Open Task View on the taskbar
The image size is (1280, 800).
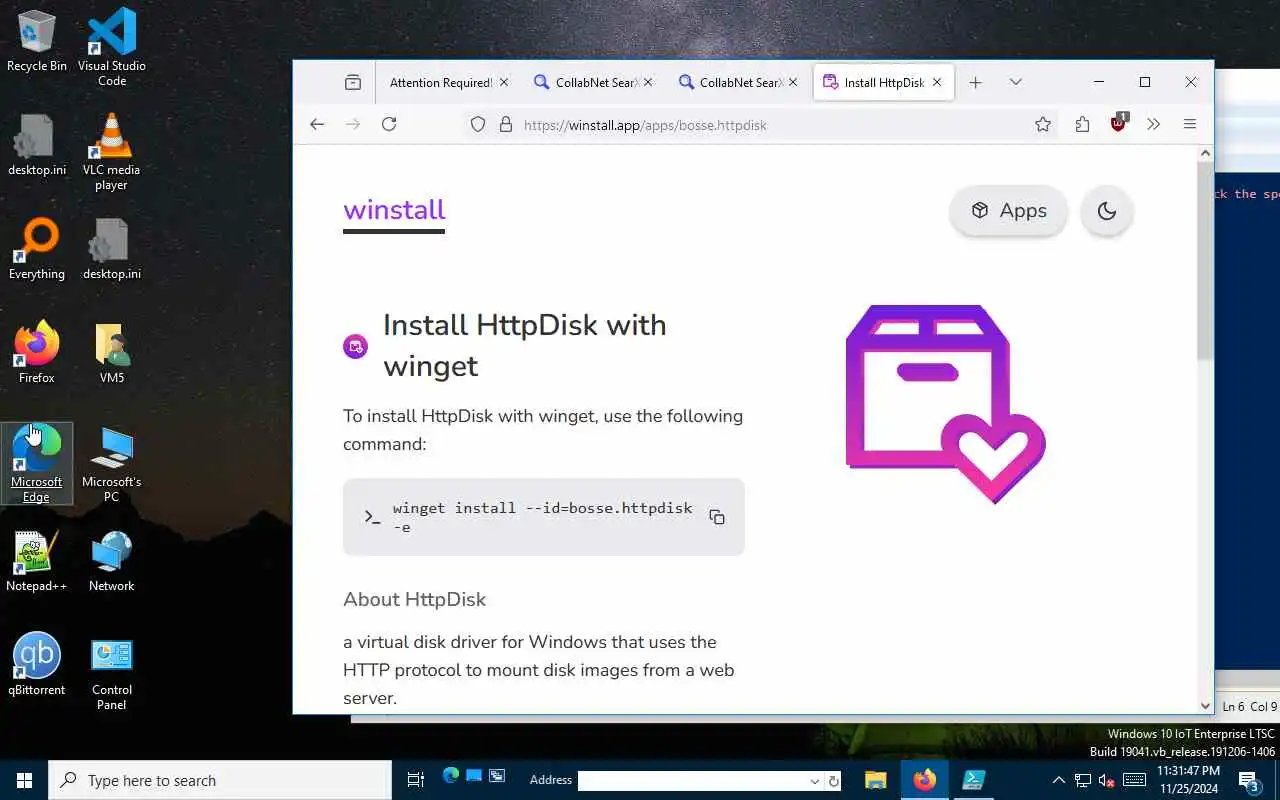coord(416,781)
